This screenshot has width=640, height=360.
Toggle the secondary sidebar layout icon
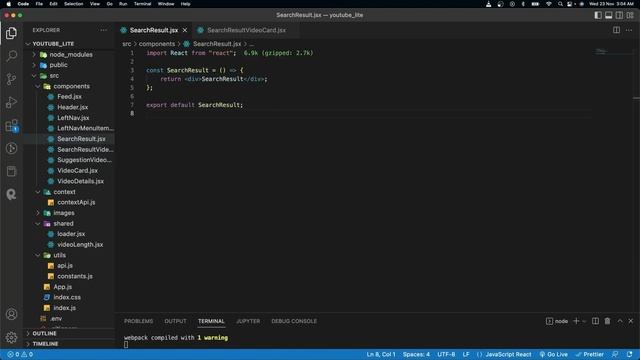coord(619,15)
